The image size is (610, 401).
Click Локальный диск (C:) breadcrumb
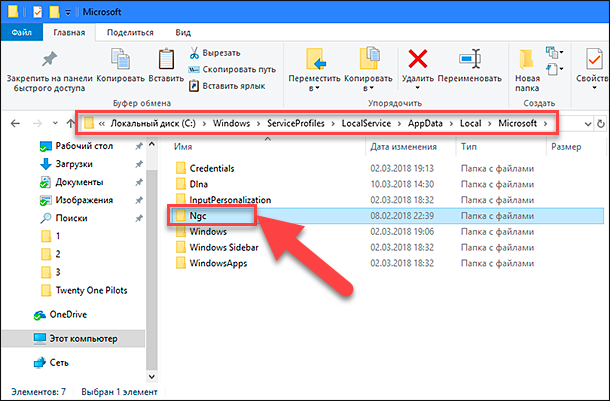[153, 123]
